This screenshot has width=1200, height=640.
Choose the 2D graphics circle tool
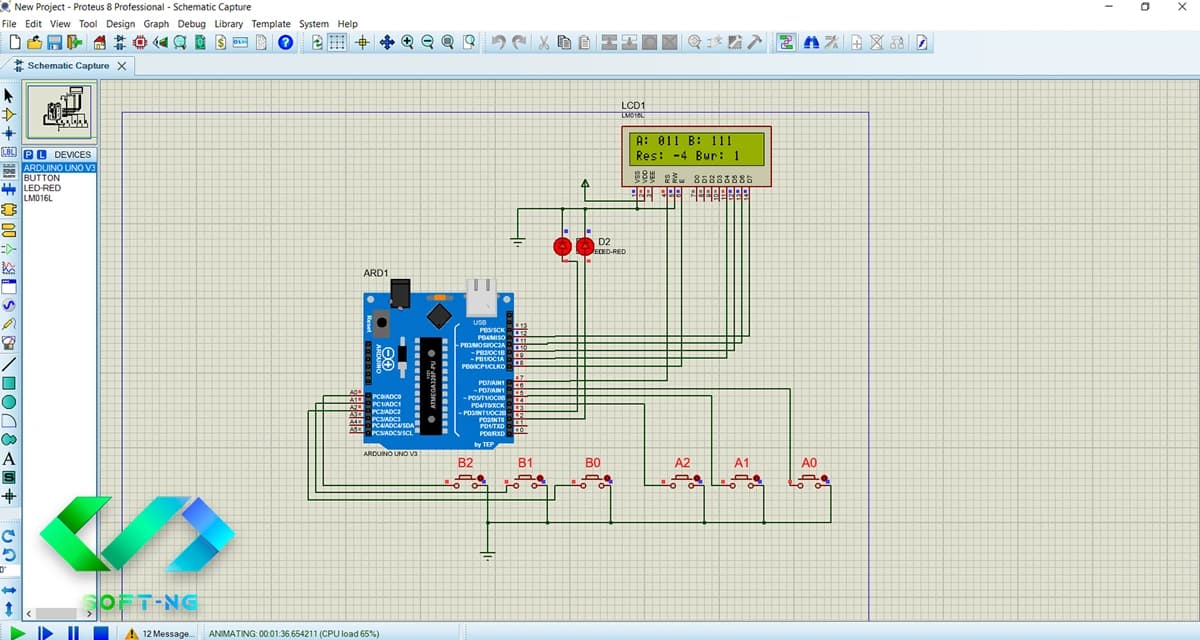coord(9,402)
